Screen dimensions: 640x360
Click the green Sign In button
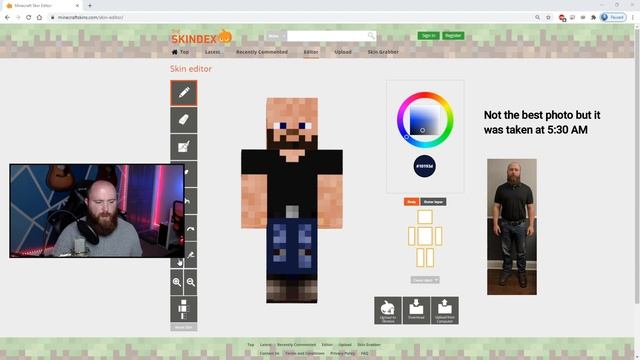coord(429,36)
